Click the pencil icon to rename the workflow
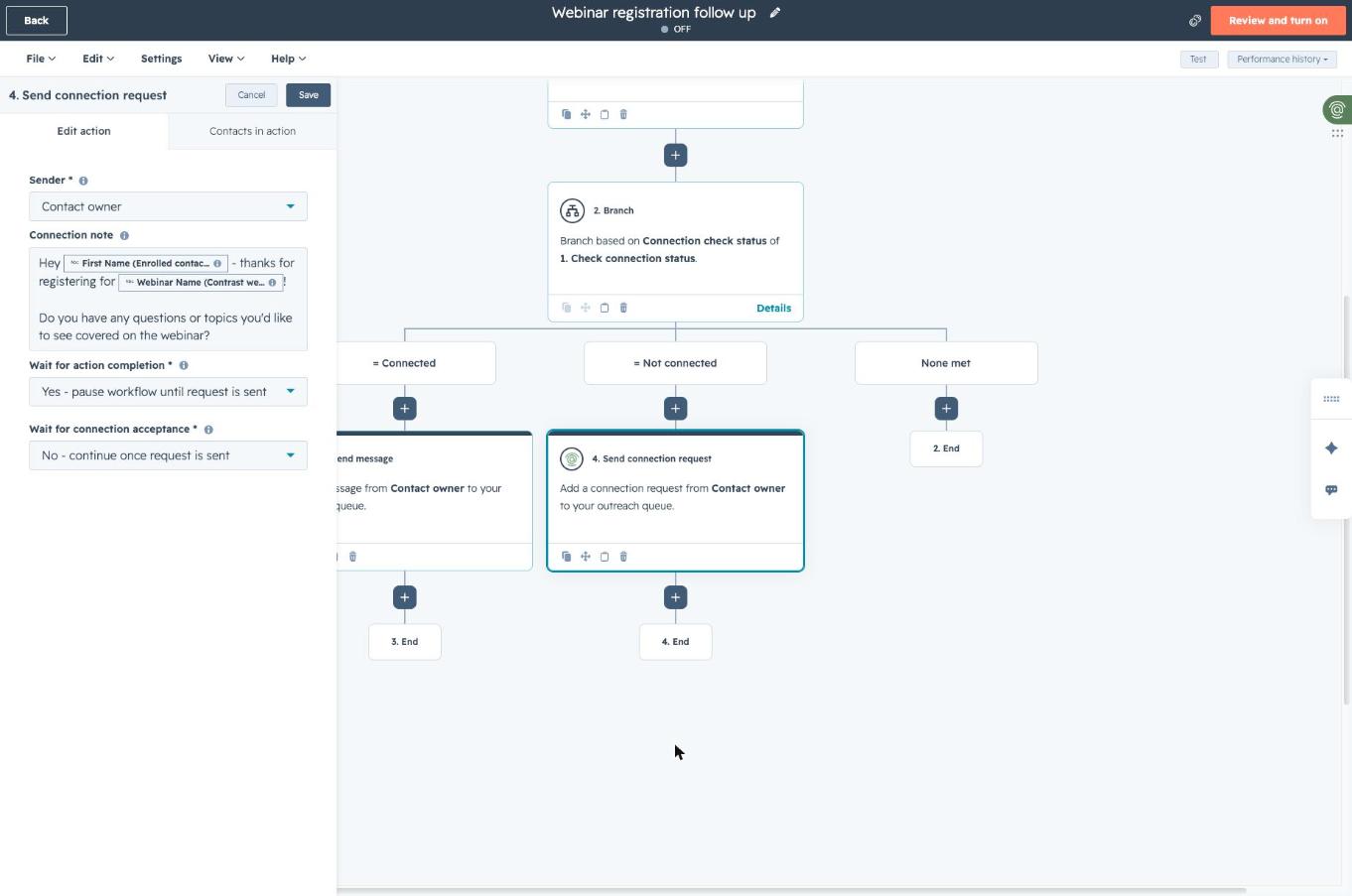 point(775,13)
